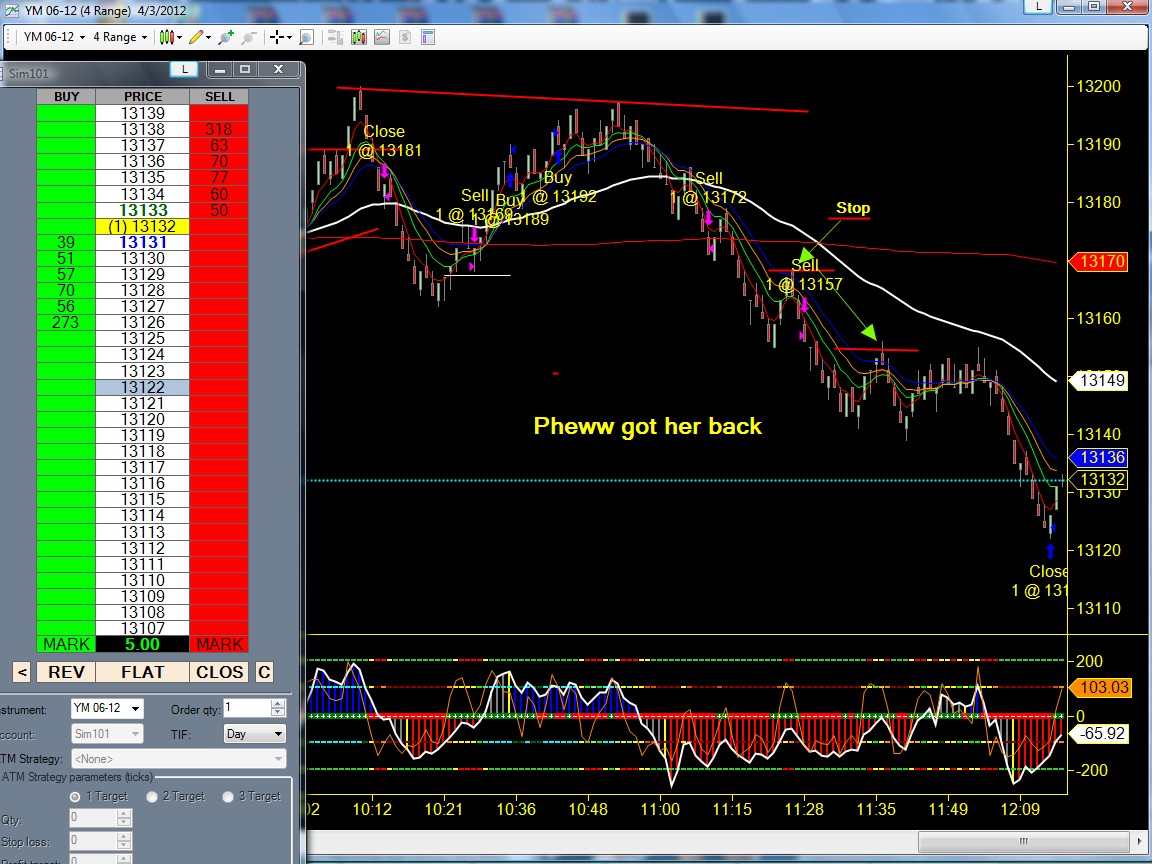Click the L link button in chart title bar
Viewport: 1152px width, 864px height.
pyautogui.click(x=1038, y=7)
